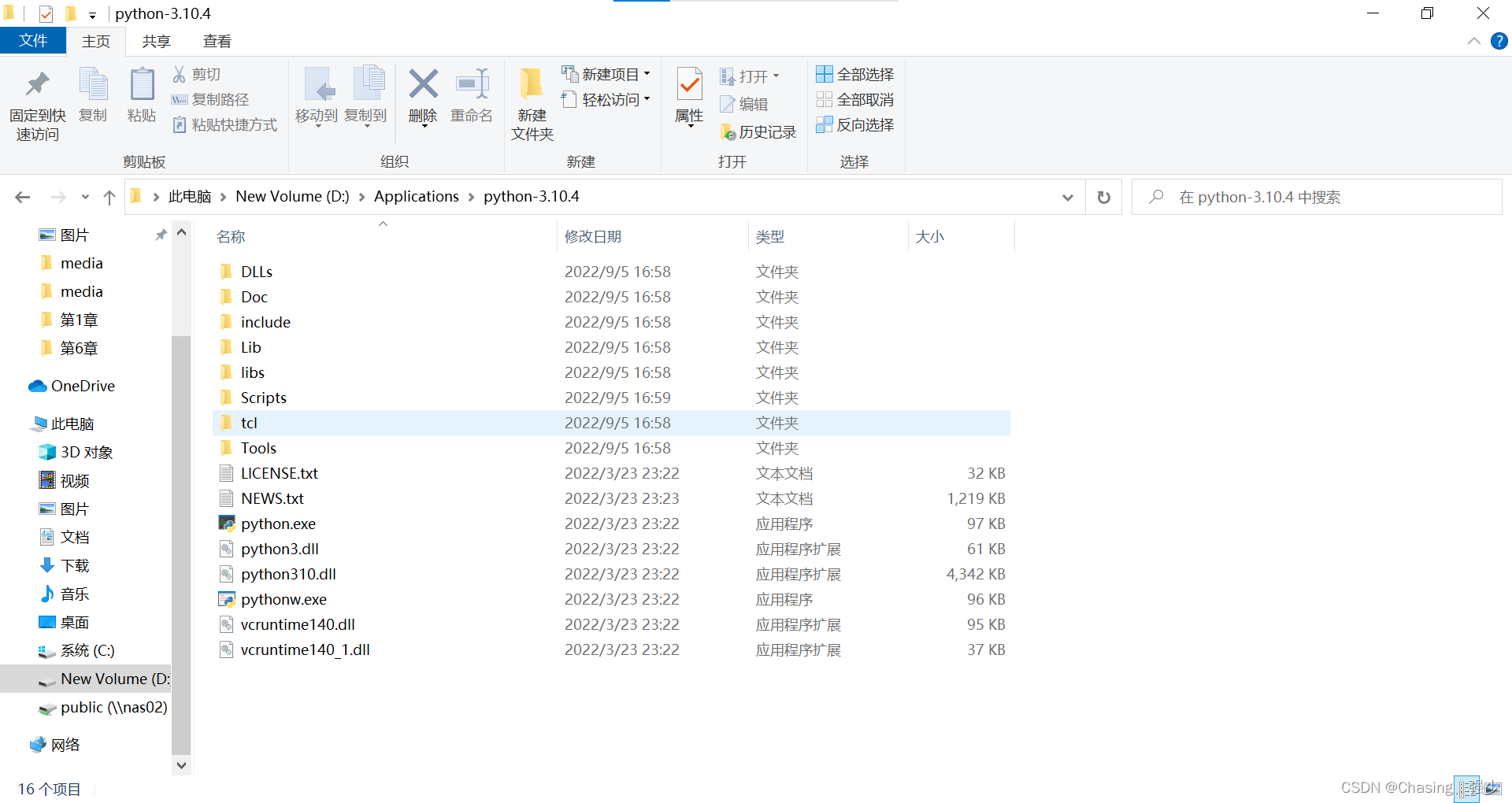1512x803 pixels.
Task: Click the python.exe file icon
Action: click(227, 524)
